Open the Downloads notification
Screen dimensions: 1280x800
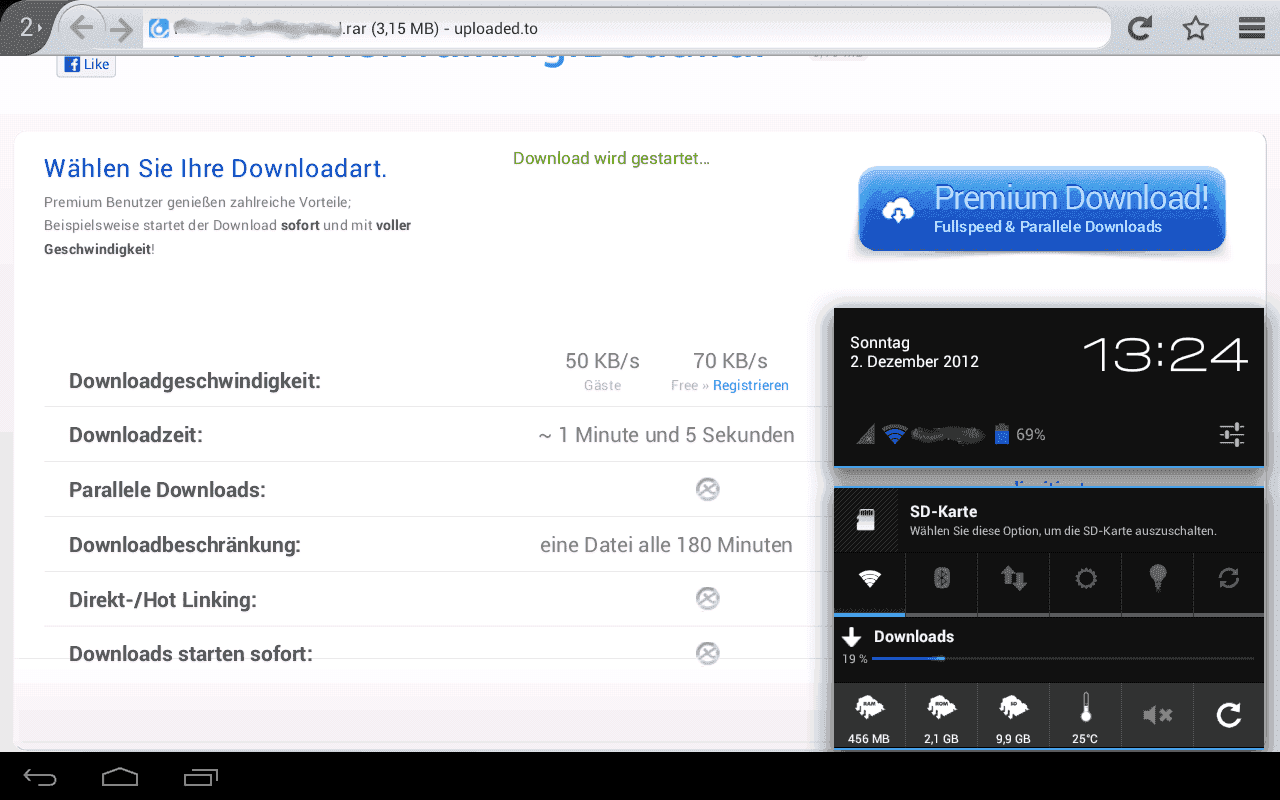[x=1049, y=648]
